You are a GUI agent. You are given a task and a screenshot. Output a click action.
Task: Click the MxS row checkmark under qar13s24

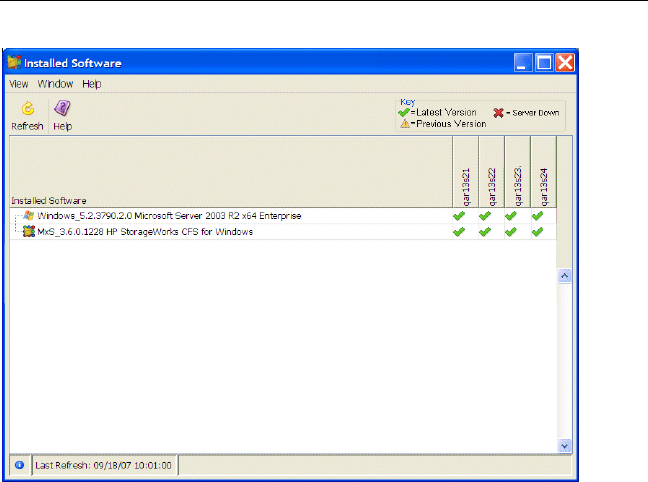click(x=537, y=231)
